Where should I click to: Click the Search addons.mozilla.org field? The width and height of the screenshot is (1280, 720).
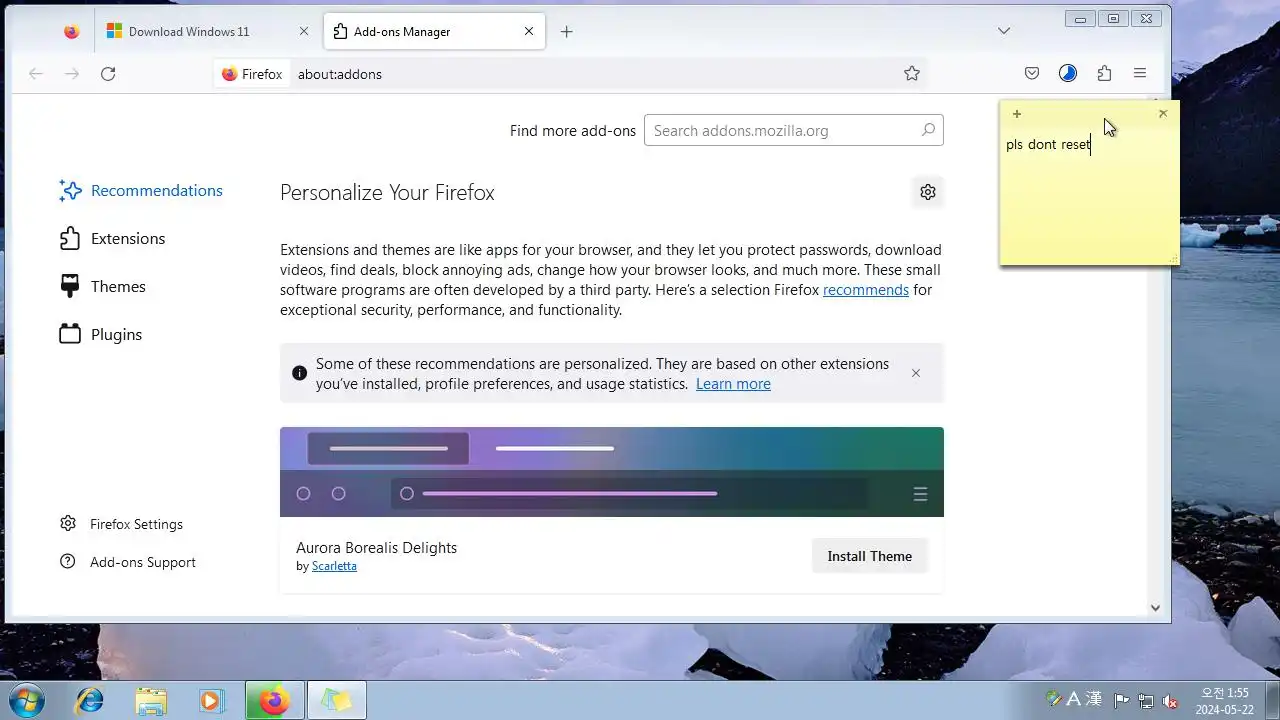click(794, 130)
